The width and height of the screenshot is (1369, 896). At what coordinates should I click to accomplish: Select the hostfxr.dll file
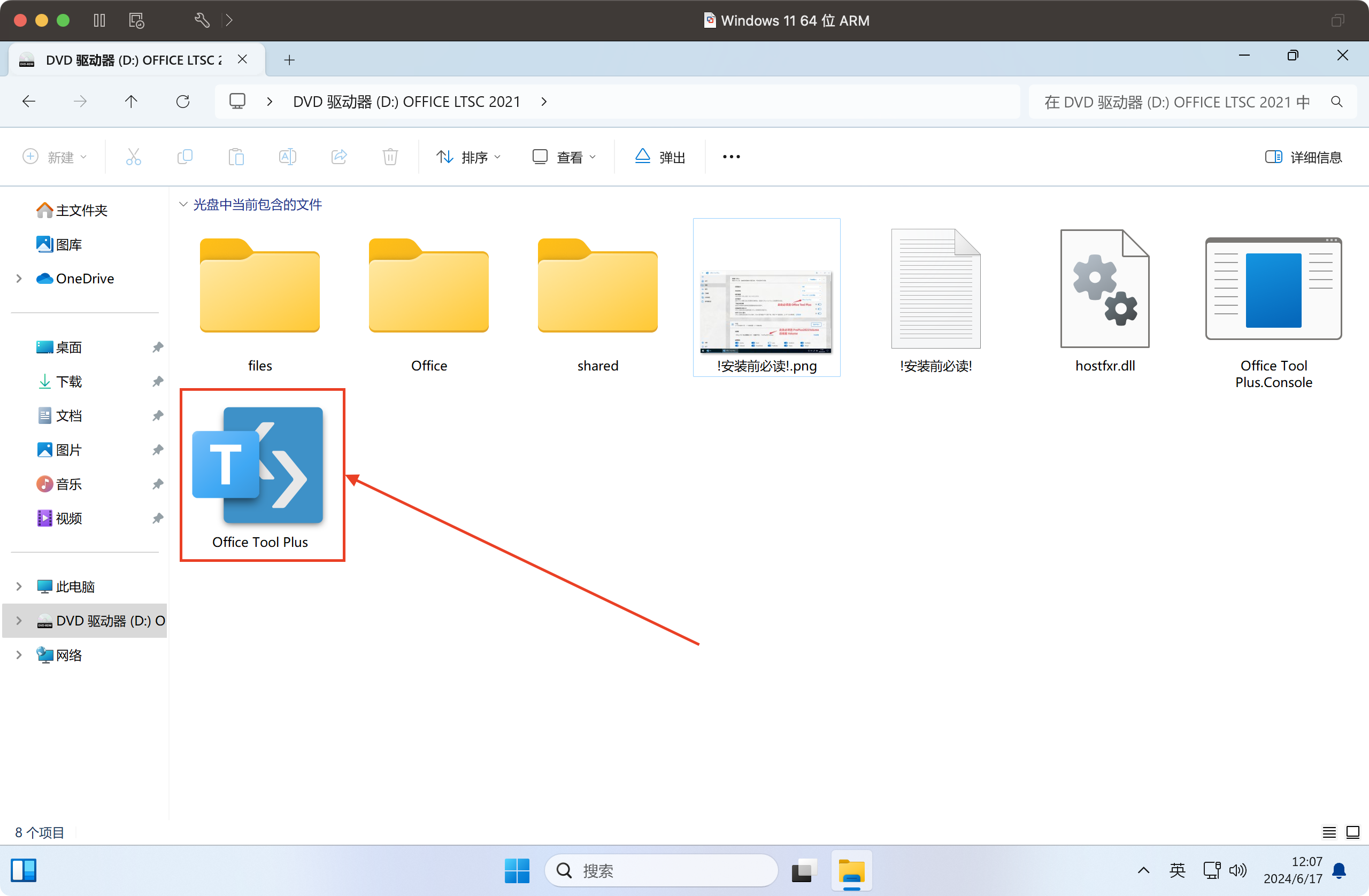pos(1105,289)
